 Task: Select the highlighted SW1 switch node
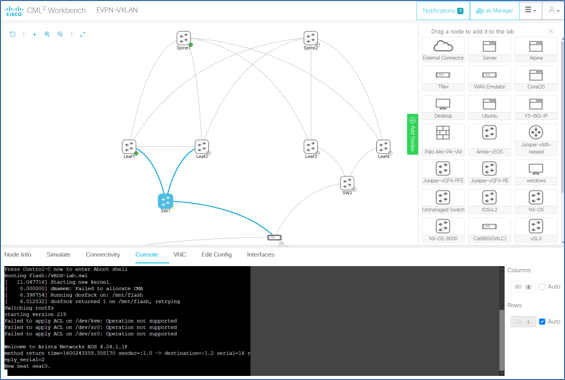(165, 201)
